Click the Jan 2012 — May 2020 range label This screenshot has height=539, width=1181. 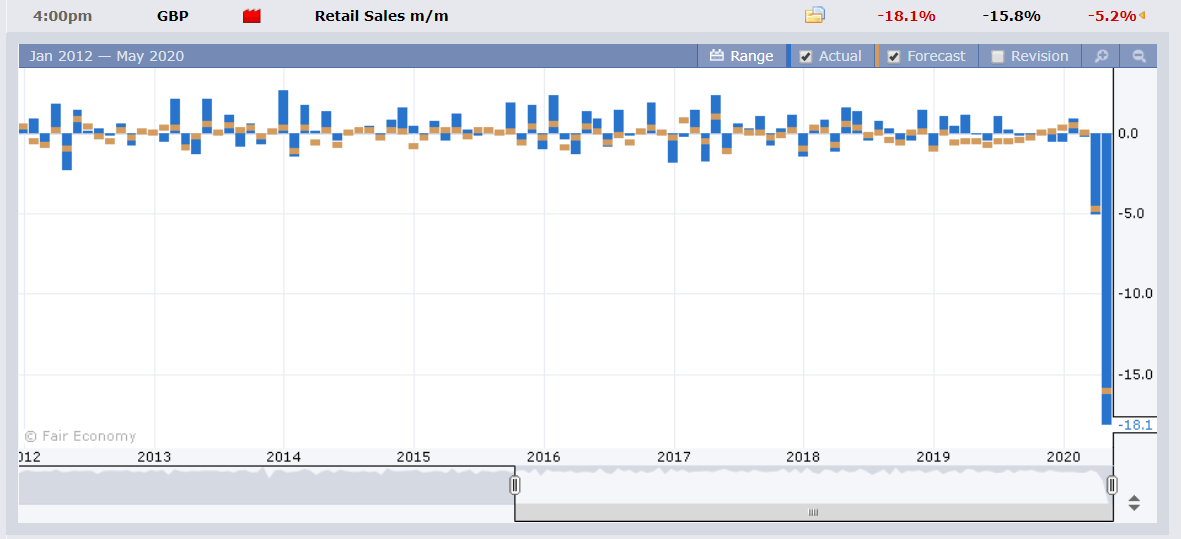(106, 56)
